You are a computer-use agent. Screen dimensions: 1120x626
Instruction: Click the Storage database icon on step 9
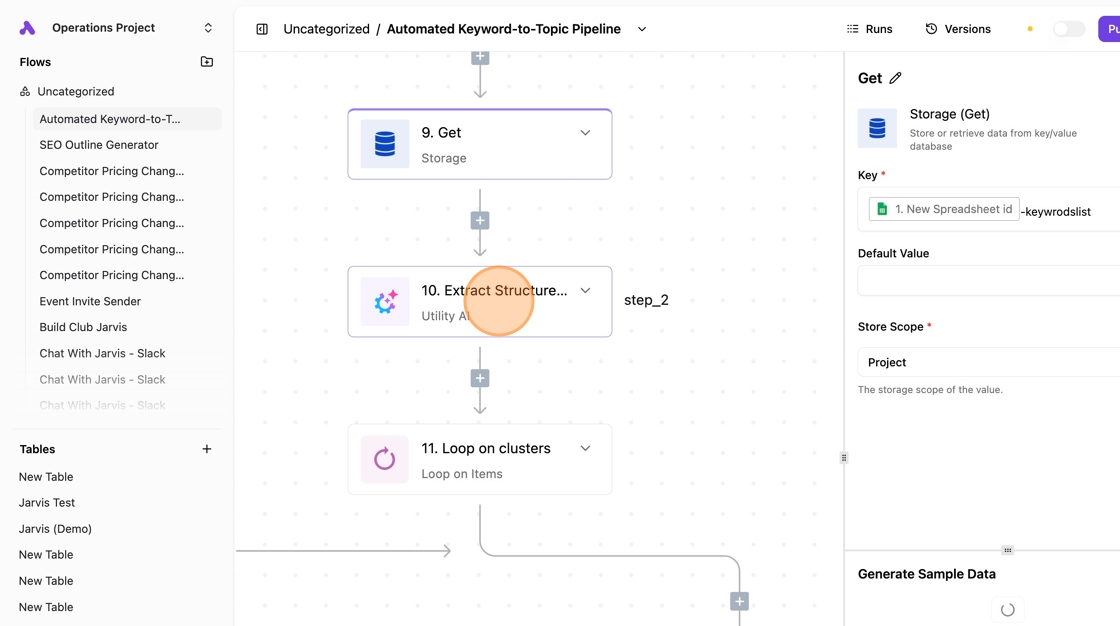(x=385, y=144)
